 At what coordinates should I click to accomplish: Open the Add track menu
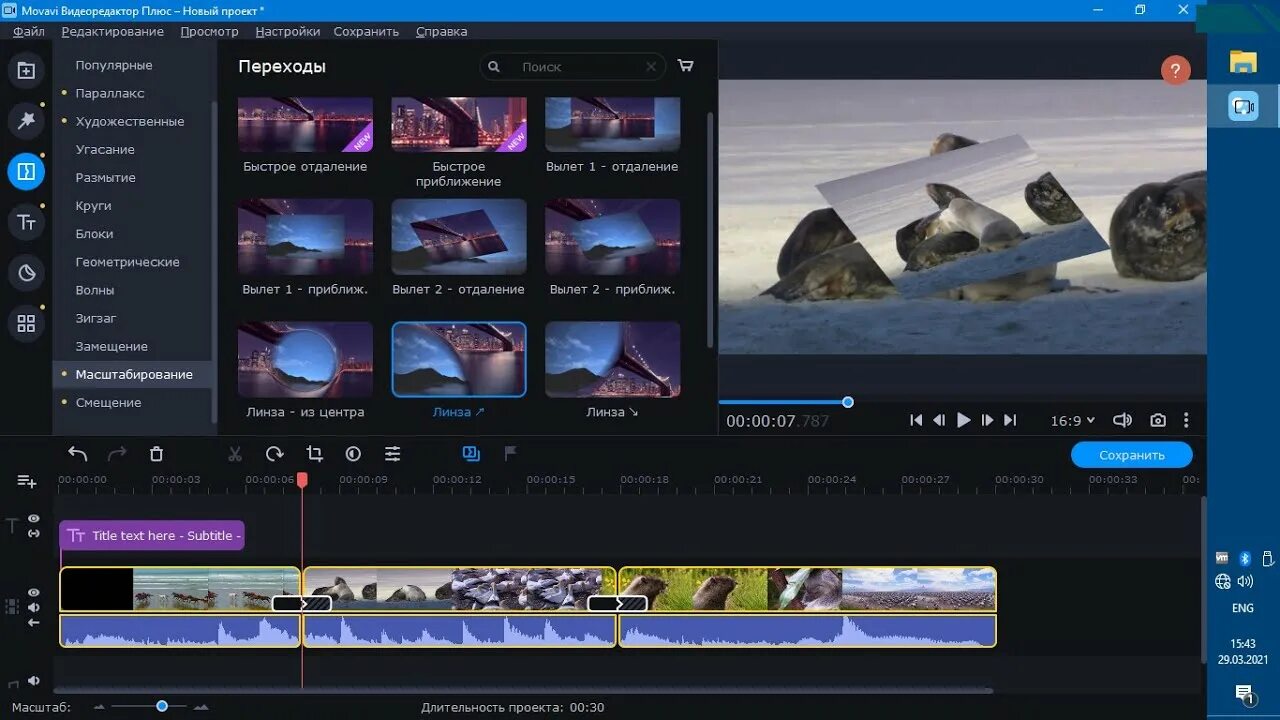click(x=27, y=481)
